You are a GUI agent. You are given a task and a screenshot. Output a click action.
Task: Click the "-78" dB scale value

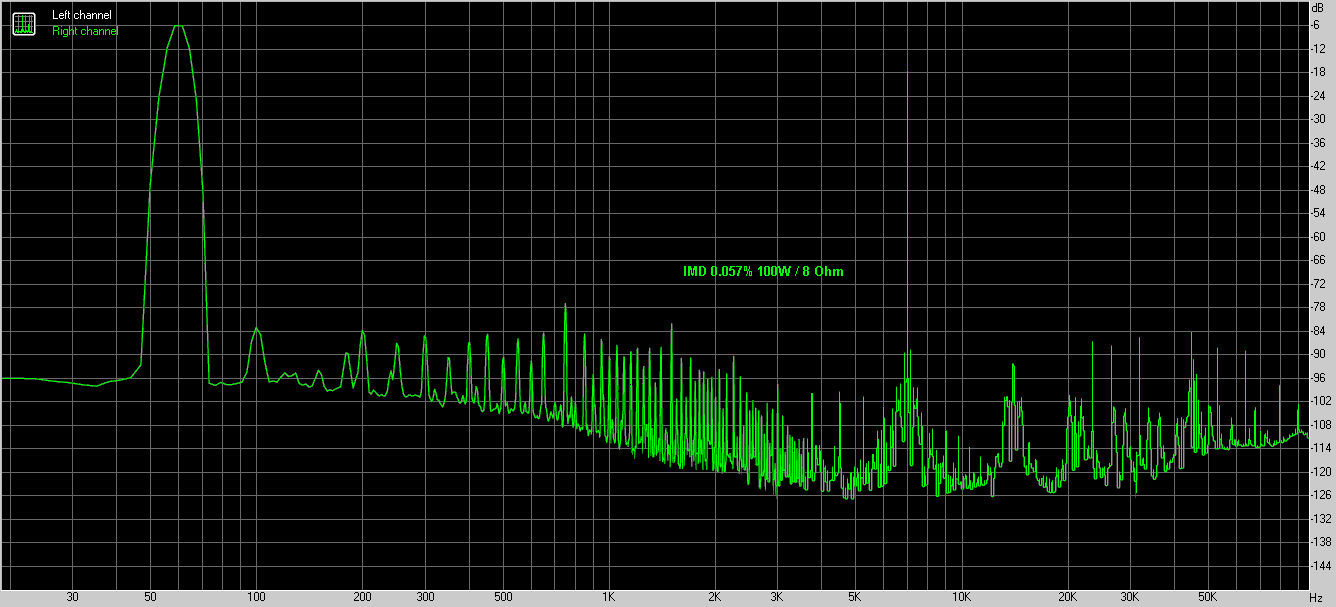tap(1319, 307)
